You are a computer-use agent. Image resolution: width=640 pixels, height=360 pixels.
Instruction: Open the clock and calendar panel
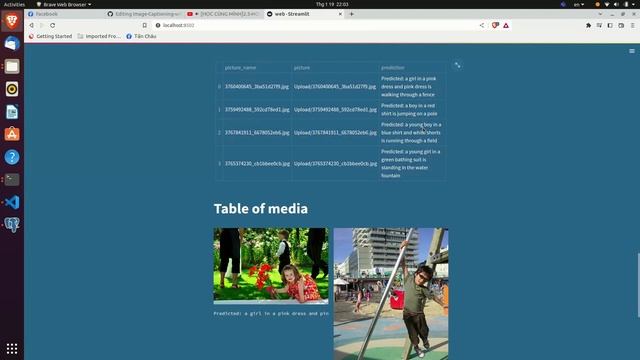332,4
